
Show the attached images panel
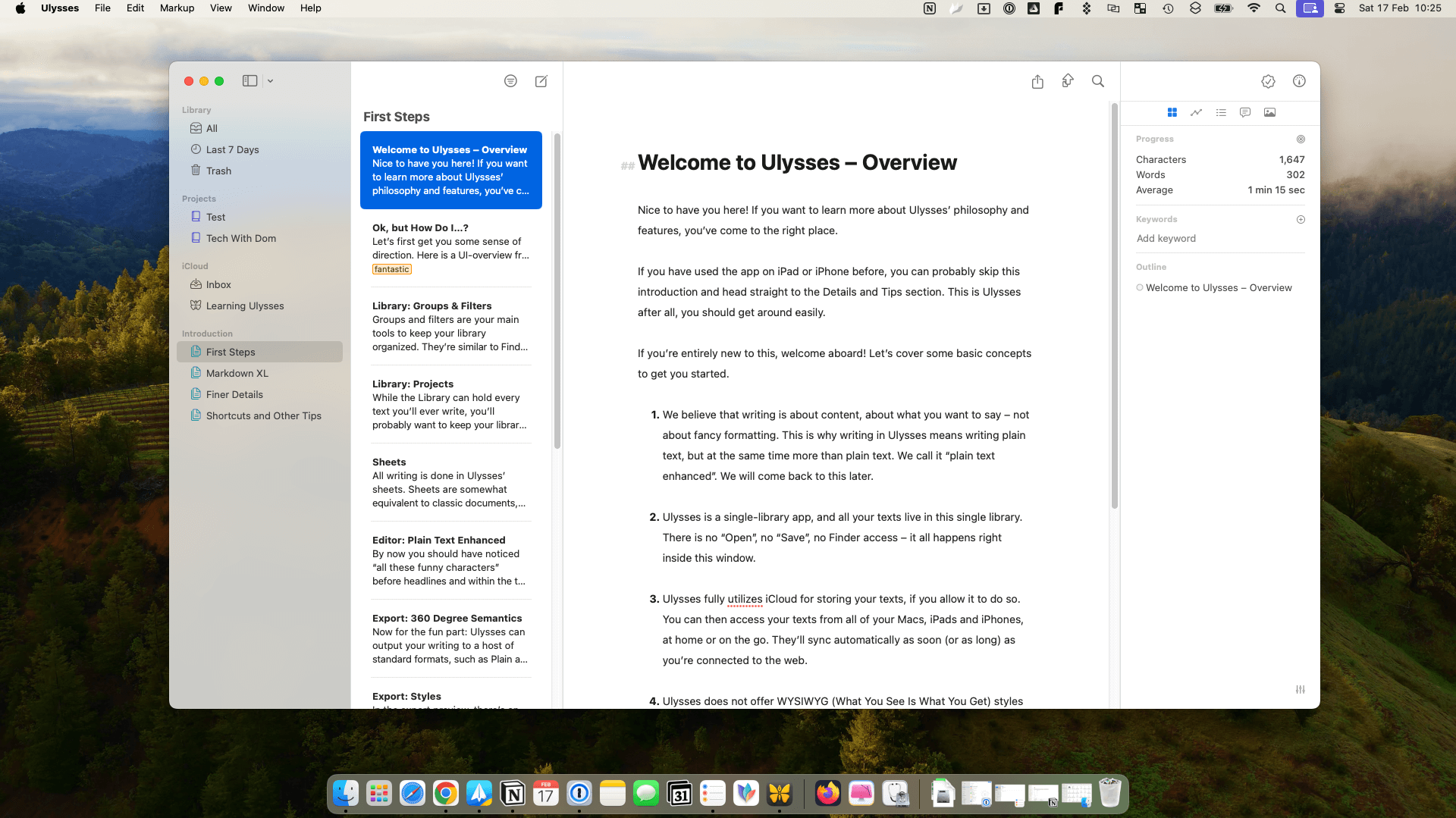click(x=1270, y=112)
